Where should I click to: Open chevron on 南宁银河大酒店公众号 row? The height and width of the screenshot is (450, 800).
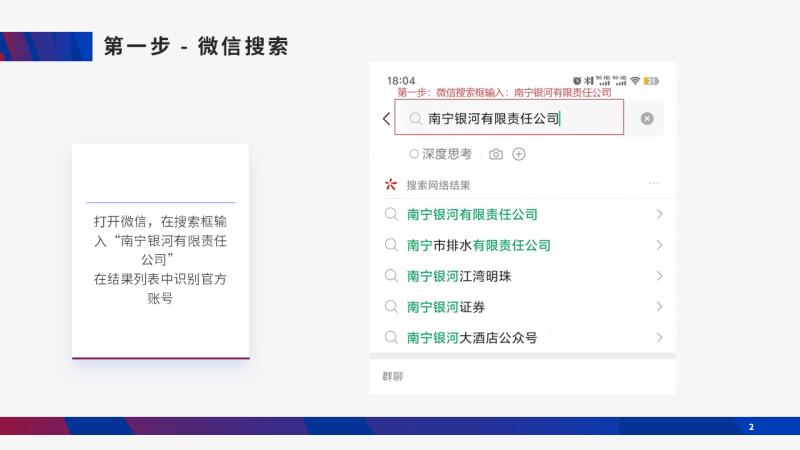pos(659,337)
